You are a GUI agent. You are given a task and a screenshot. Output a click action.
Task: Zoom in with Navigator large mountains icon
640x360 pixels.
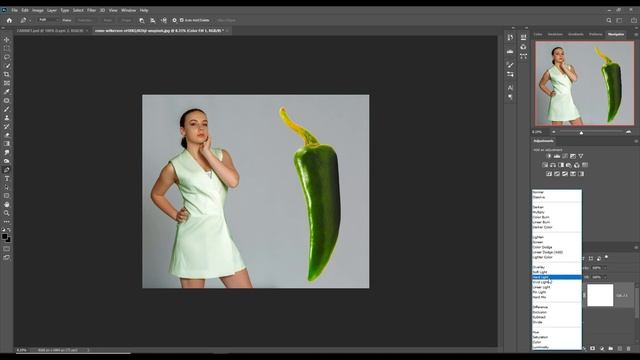[x=629, y=132]
